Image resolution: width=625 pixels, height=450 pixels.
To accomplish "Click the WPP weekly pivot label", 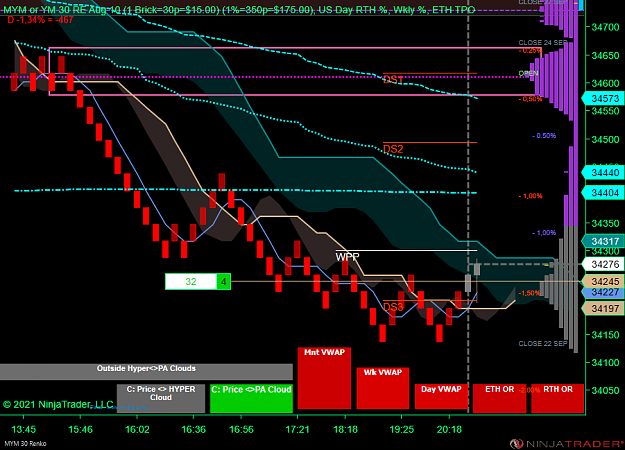I will (347, 257).
